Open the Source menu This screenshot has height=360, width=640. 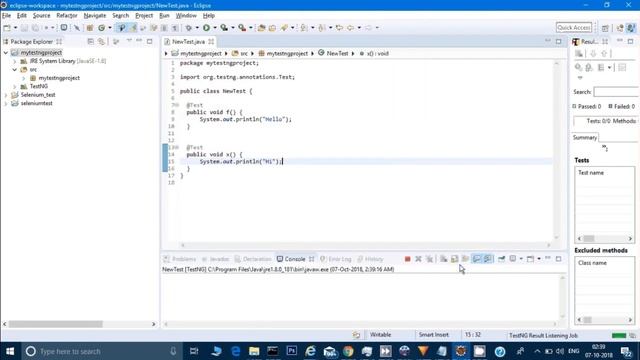click(x=41, y=16)
